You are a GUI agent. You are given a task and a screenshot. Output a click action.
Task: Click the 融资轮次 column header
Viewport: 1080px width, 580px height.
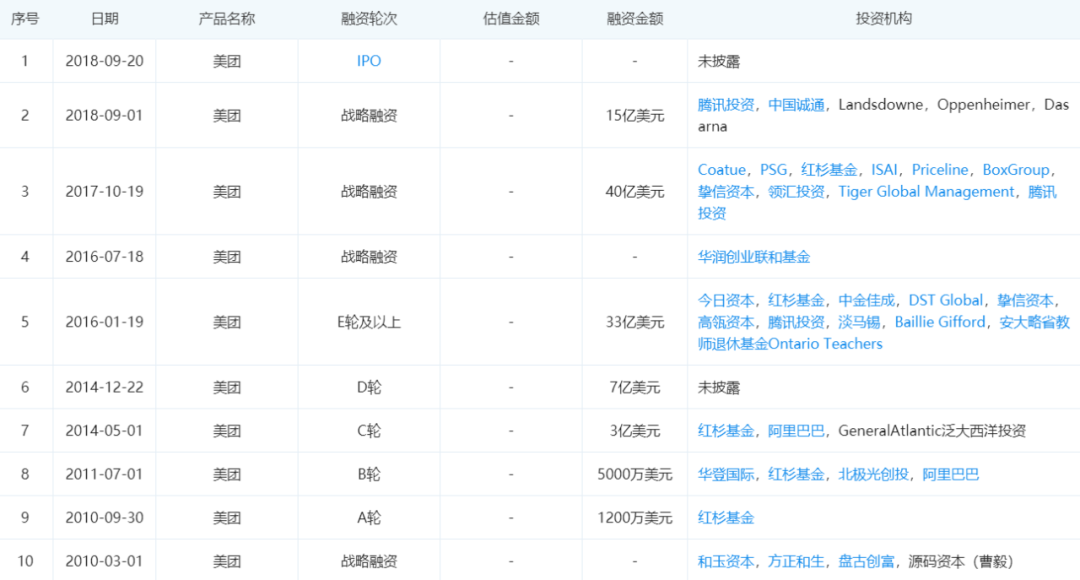pyautogui.click(x=369, y=19)
